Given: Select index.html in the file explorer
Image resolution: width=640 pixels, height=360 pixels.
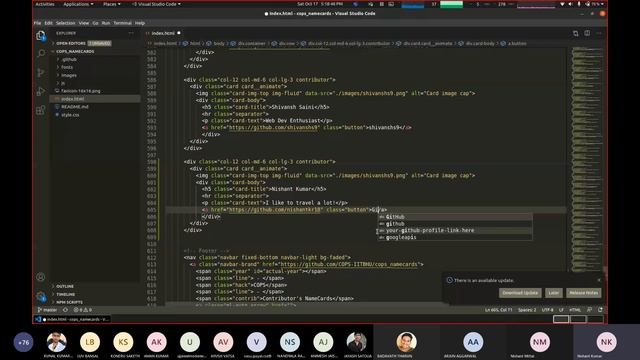Looking at the screenshot, I should pyautogui.click(x=96, y=99).
